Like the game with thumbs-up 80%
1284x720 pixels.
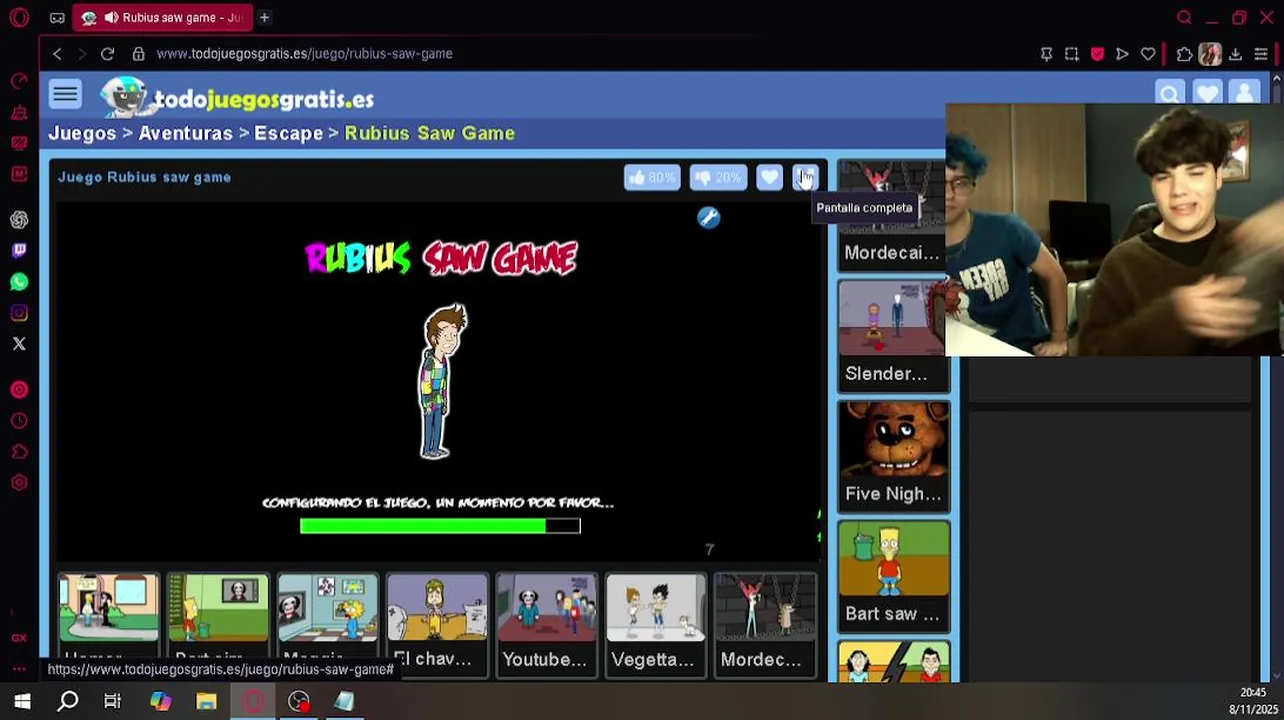pos(652,177)
